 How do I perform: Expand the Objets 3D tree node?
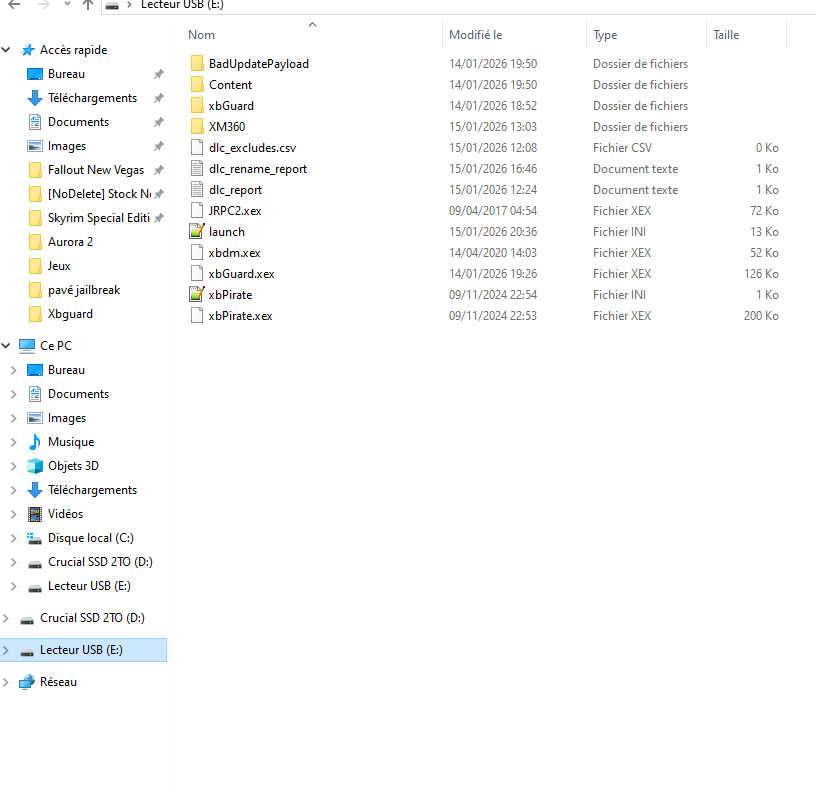click(14, 466)
